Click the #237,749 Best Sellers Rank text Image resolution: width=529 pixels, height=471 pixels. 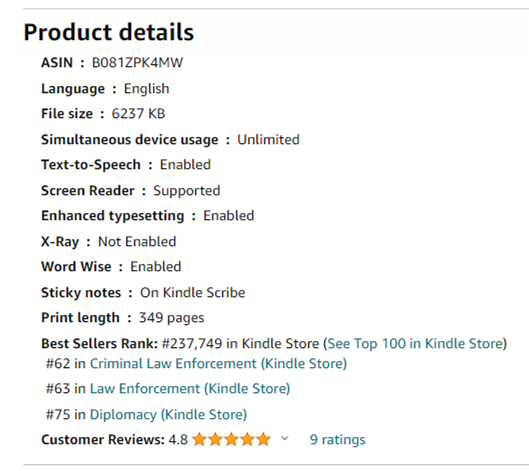coord(192,344)
